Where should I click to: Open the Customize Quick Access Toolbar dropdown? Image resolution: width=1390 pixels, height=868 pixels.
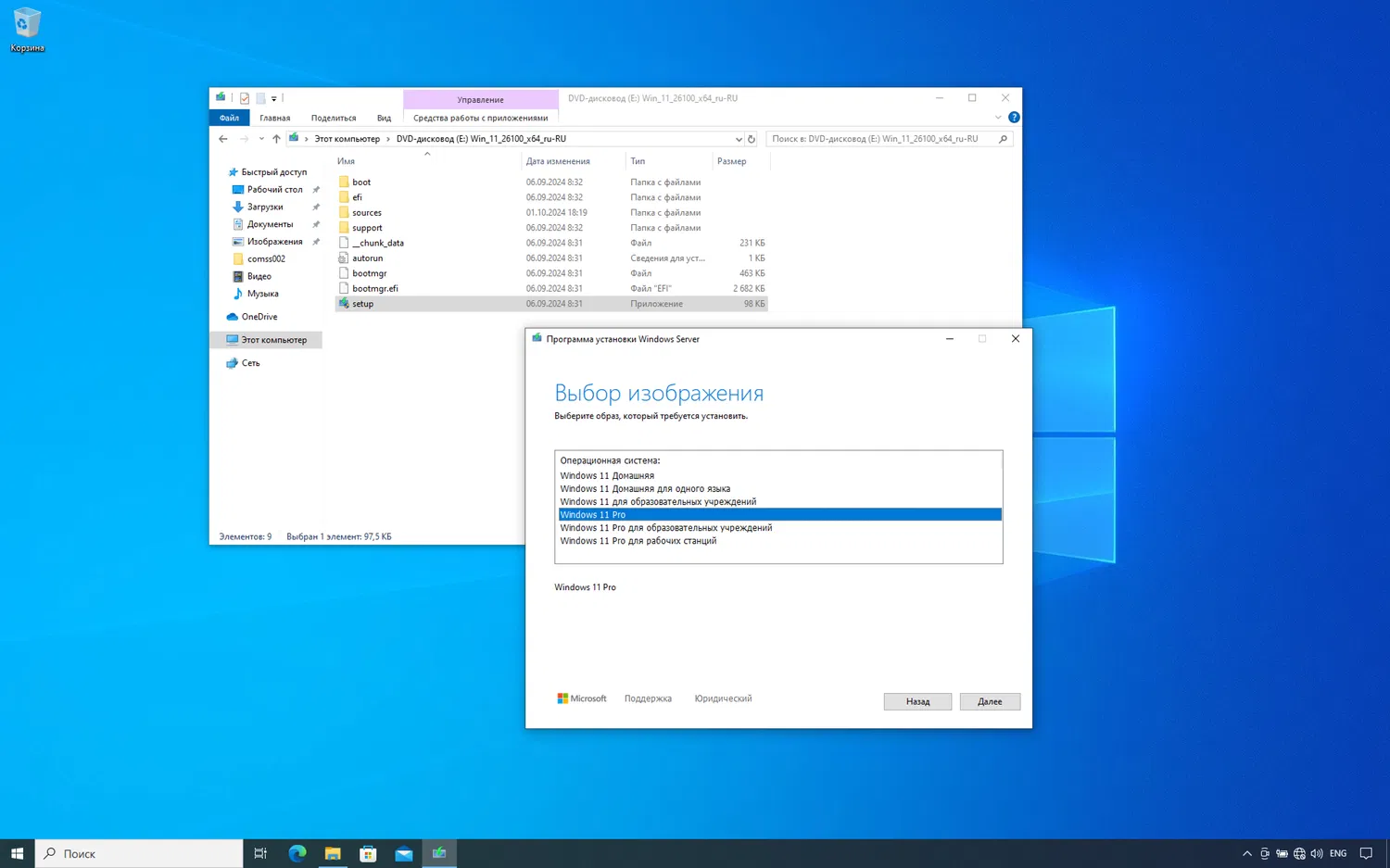tap(273, 98)
